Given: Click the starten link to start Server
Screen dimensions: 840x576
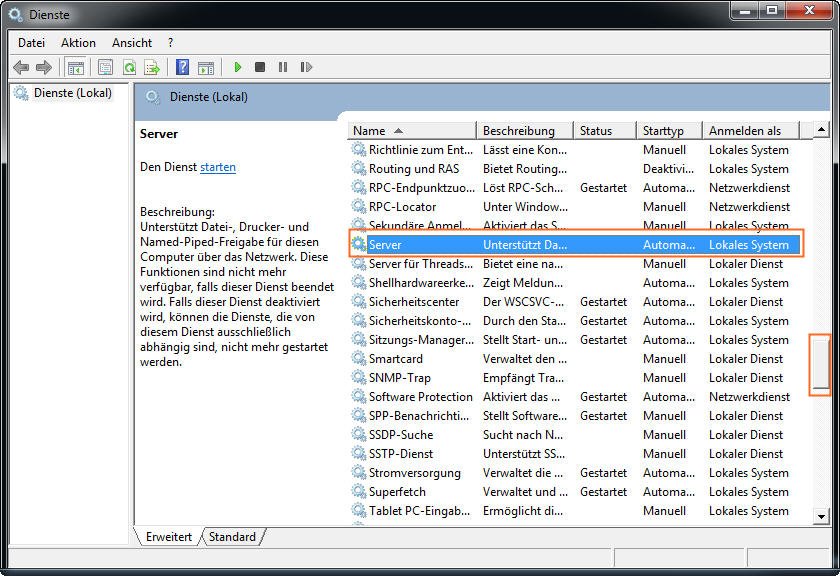Looking at the screenshot, I should click(x=217, y=167).
